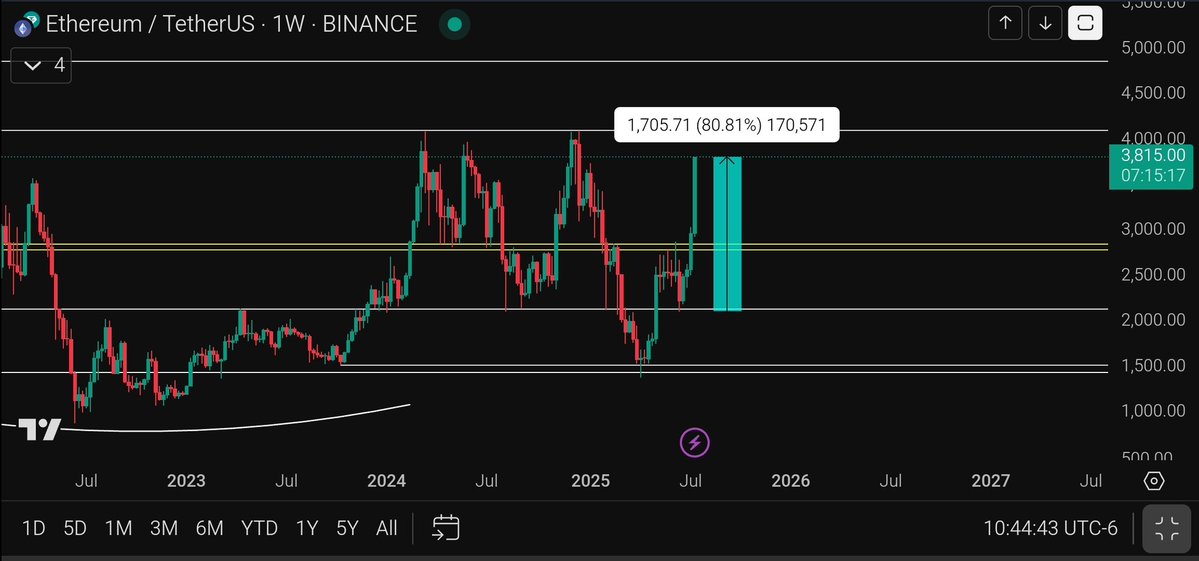
Task: Click the 1,500.00 price axis label
Action: pyautogui.click(x=1153, y=365)
